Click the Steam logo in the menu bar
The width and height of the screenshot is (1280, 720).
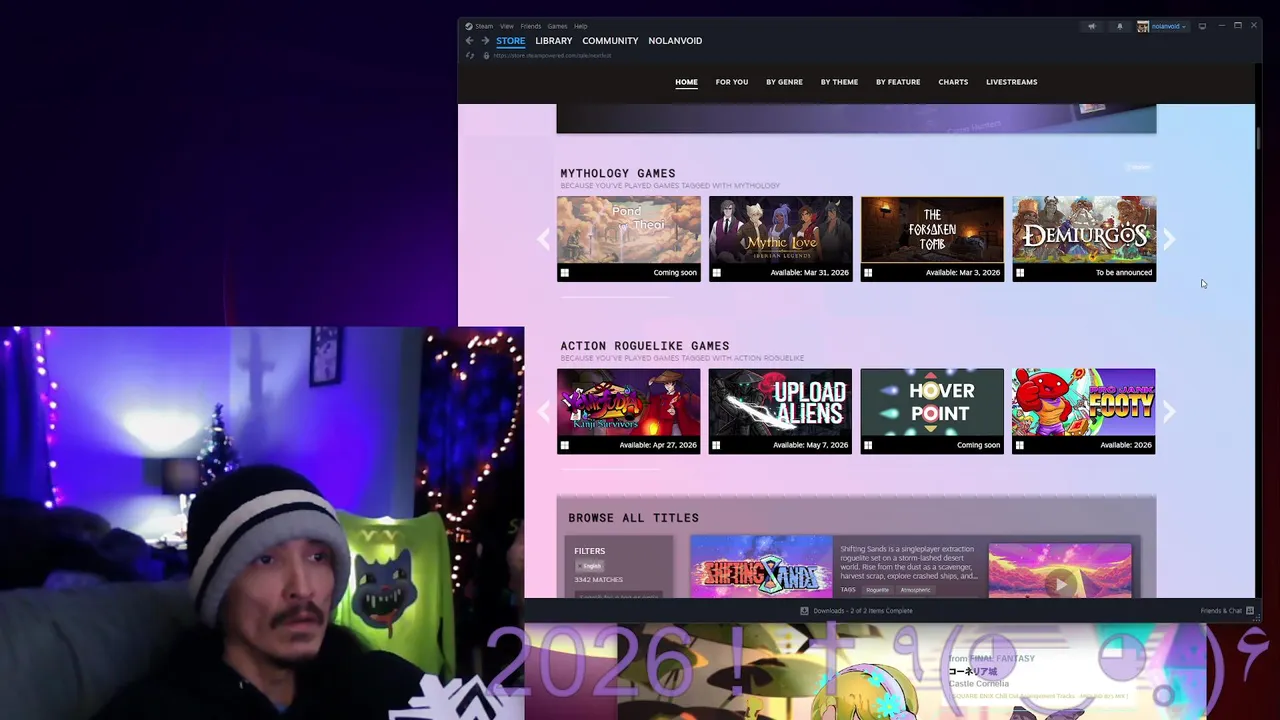click(x=468, y=26)
